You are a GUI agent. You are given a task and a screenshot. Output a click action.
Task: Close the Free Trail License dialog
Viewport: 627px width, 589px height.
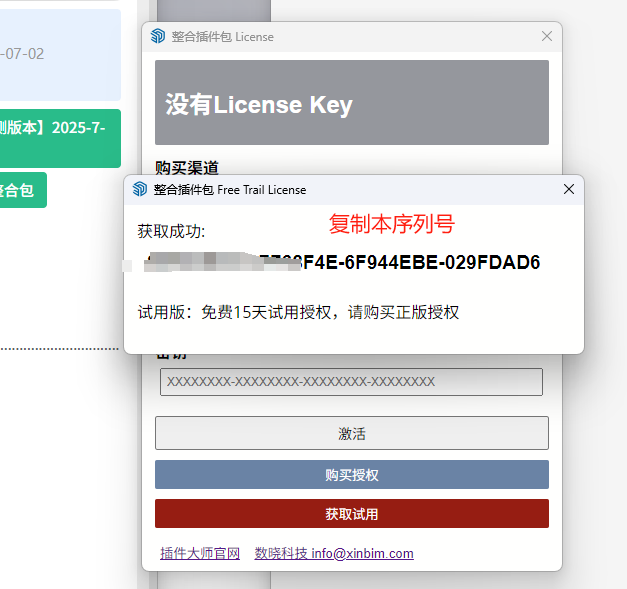[569, 189]
